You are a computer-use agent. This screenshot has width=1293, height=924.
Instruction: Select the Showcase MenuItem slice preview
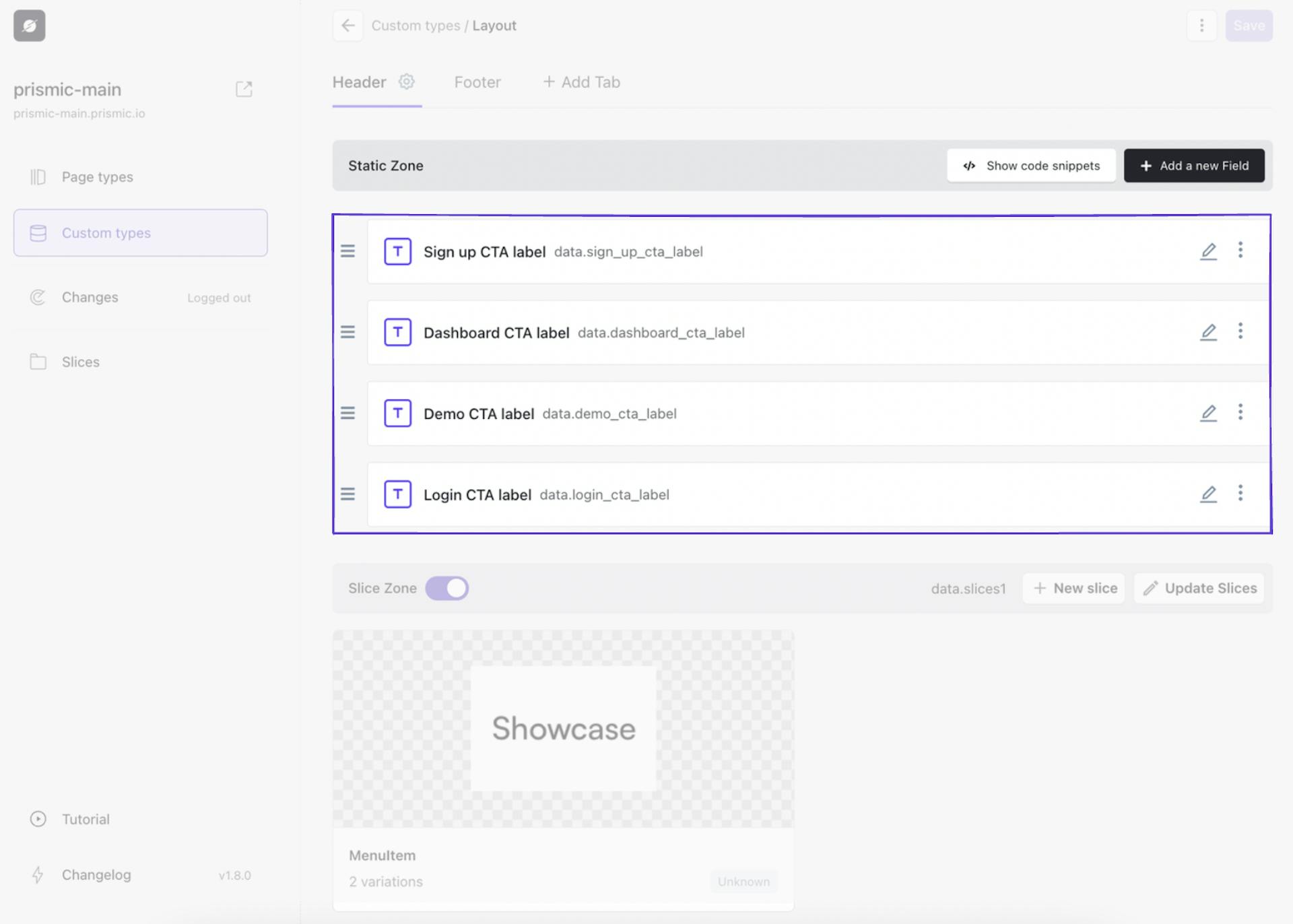tap(564, 727)
